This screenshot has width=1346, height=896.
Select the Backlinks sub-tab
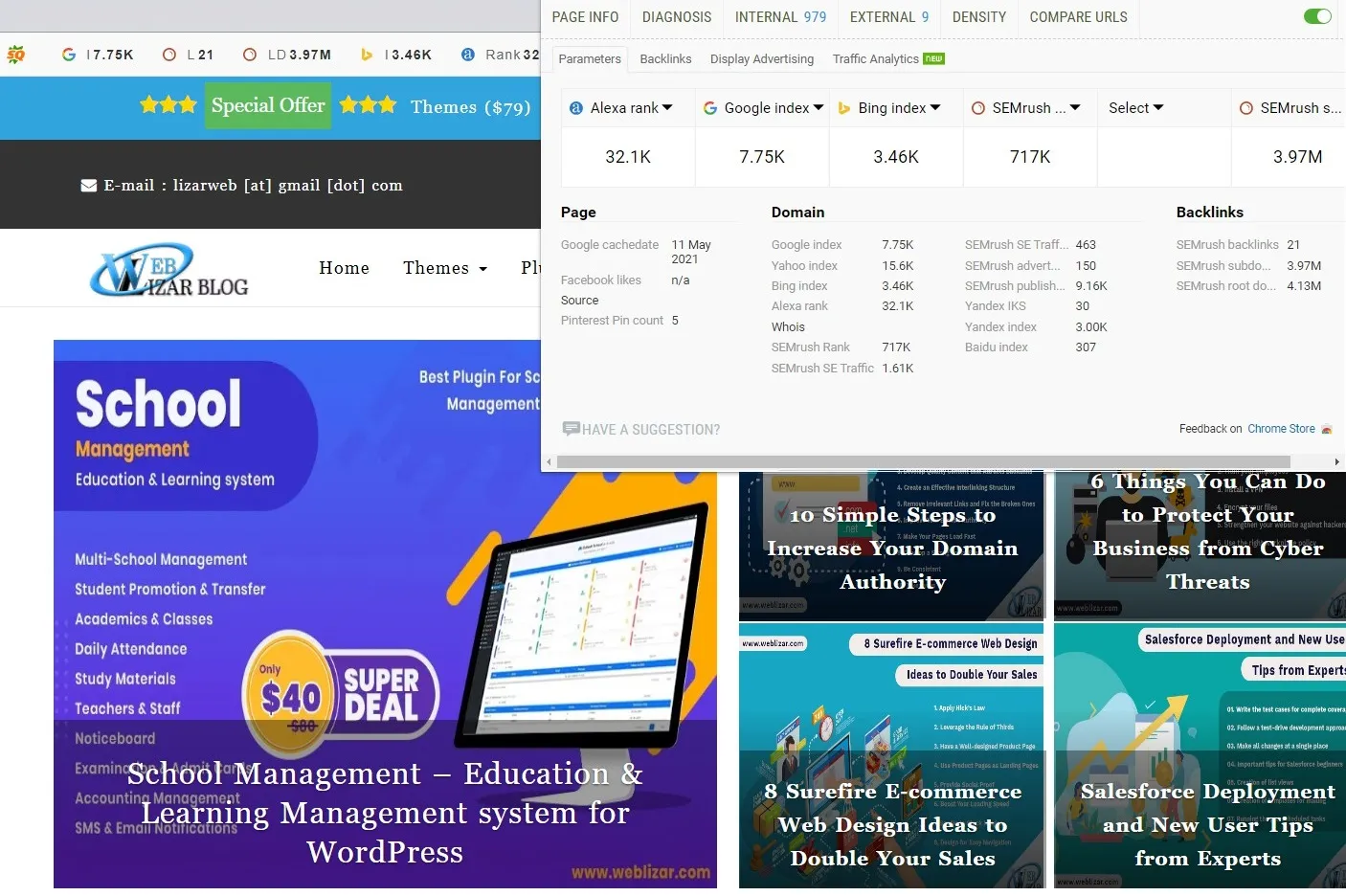coord(665,58)
